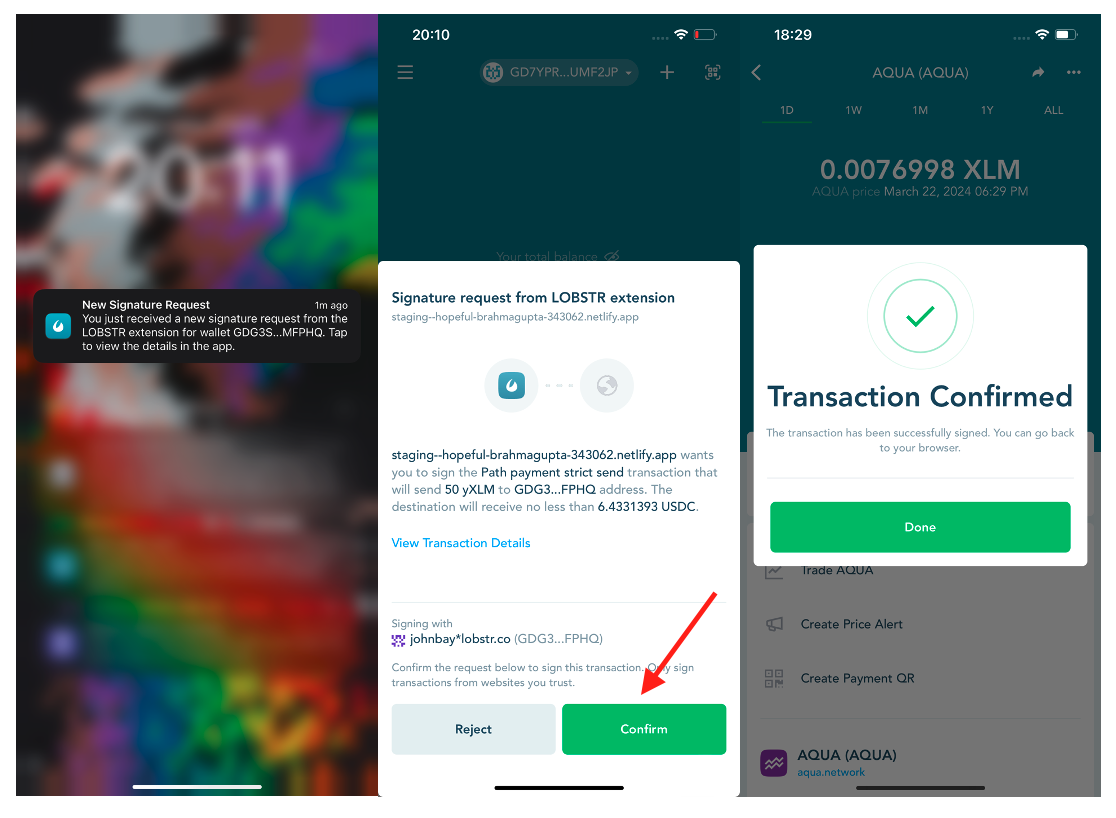The height and width of the screenshot is (818, 1116).
Task: Tap the back arrow on AQUA screen
Action: [757, 73]
